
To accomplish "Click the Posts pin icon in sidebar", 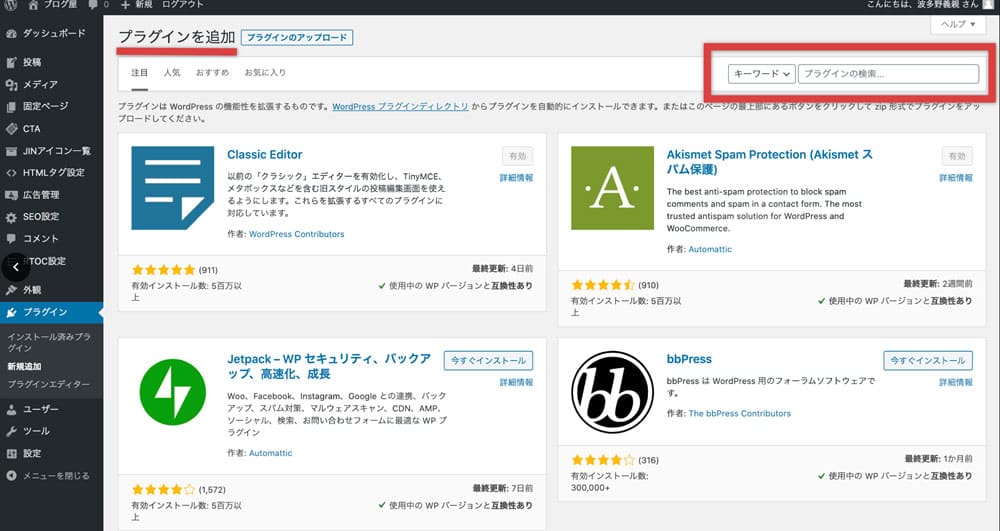I will pos(11,62).
